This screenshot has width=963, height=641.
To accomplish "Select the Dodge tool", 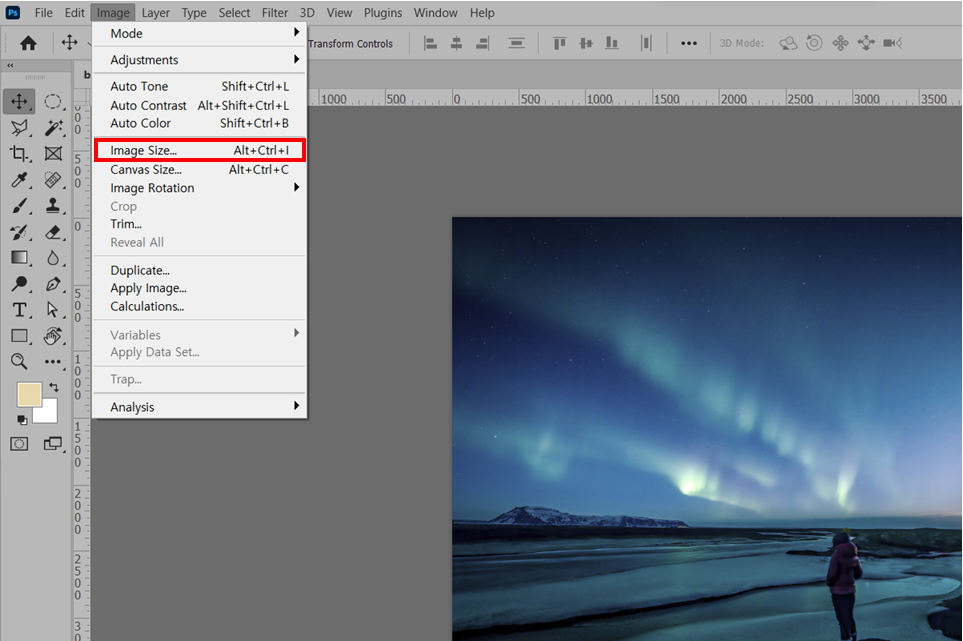I will pyautogui.click(x=19, y=284).
